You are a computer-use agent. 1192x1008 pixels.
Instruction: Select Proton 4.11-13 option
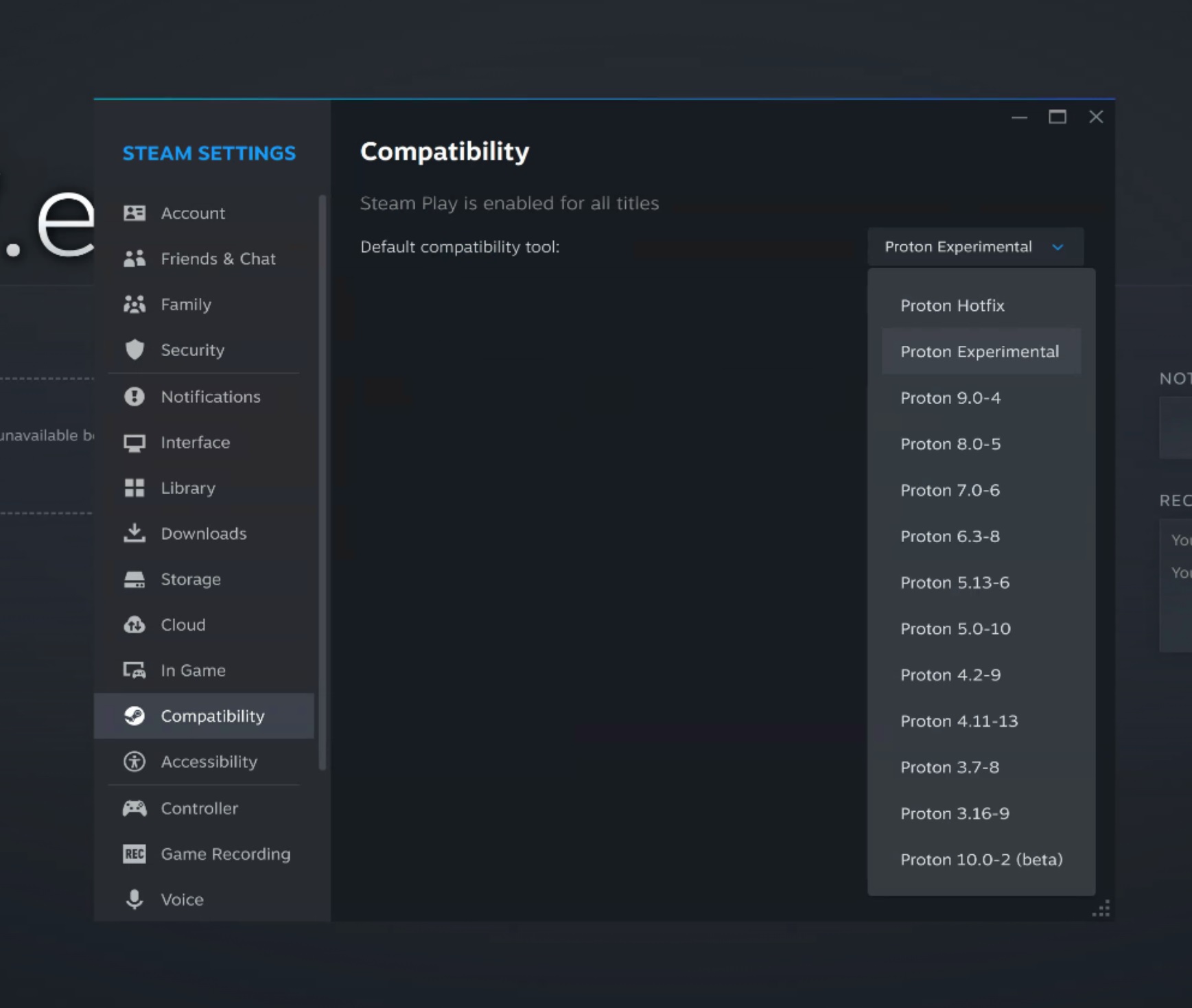(981, 721)
